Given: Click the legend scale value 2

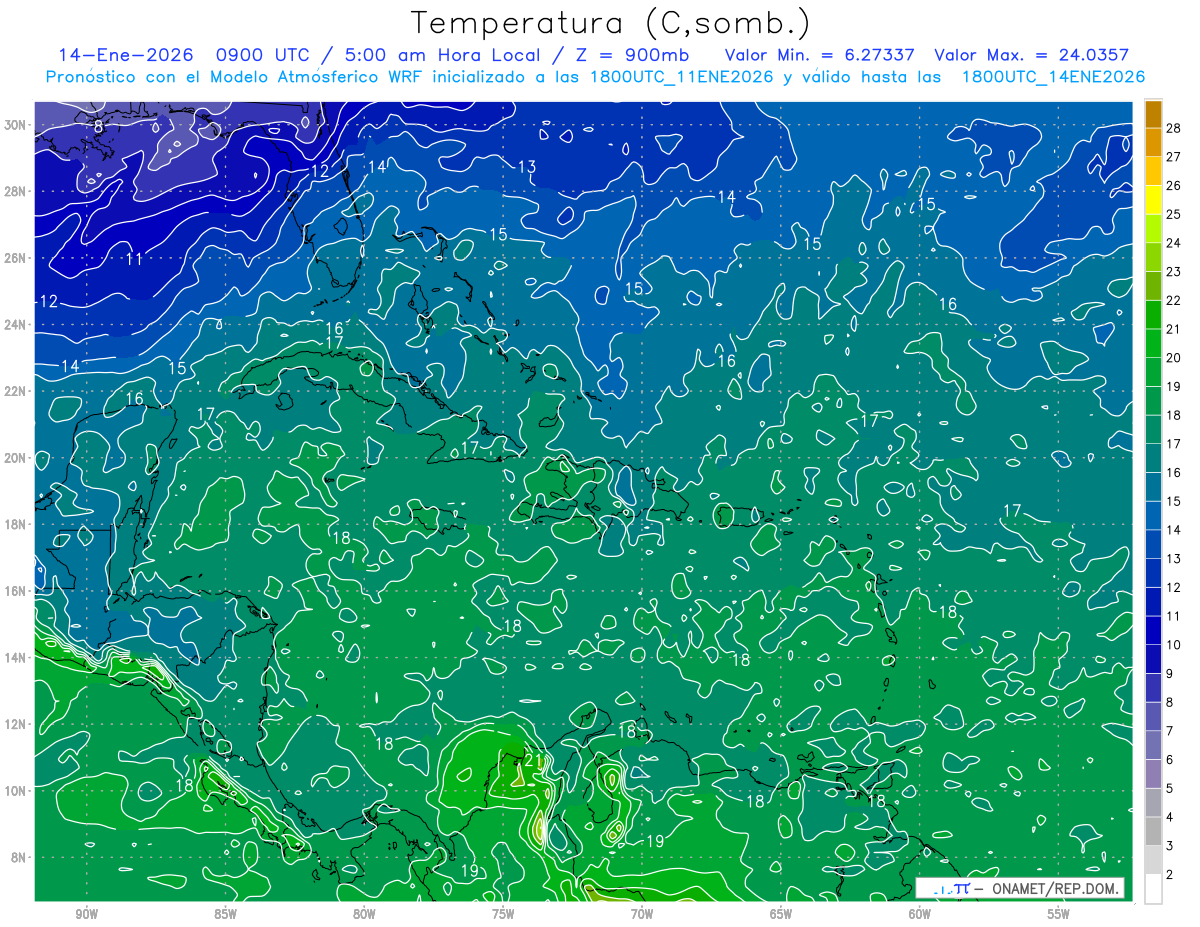Looking at the screenshot, I should [x=1170, y=874].
